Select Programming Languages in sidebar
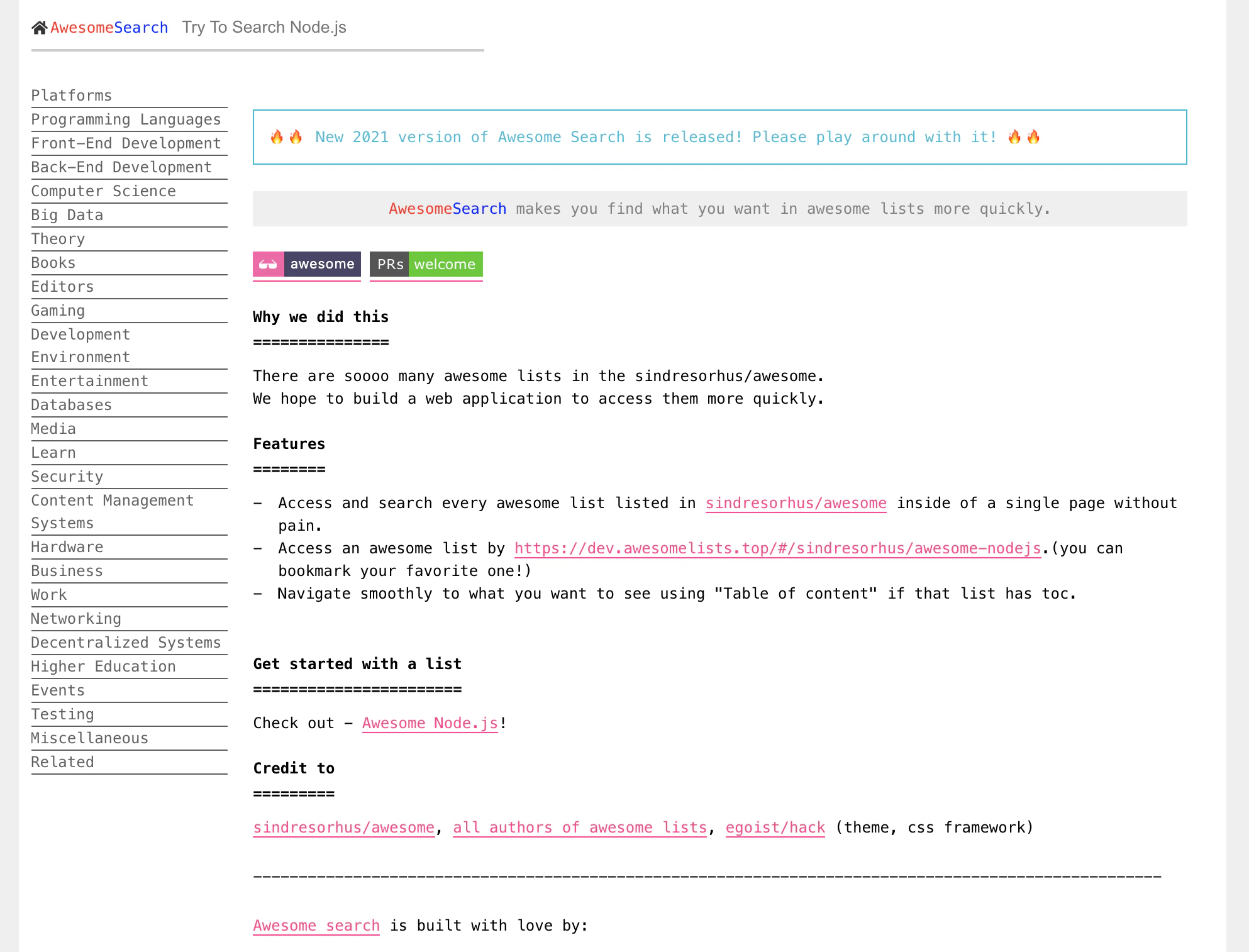 126,119
